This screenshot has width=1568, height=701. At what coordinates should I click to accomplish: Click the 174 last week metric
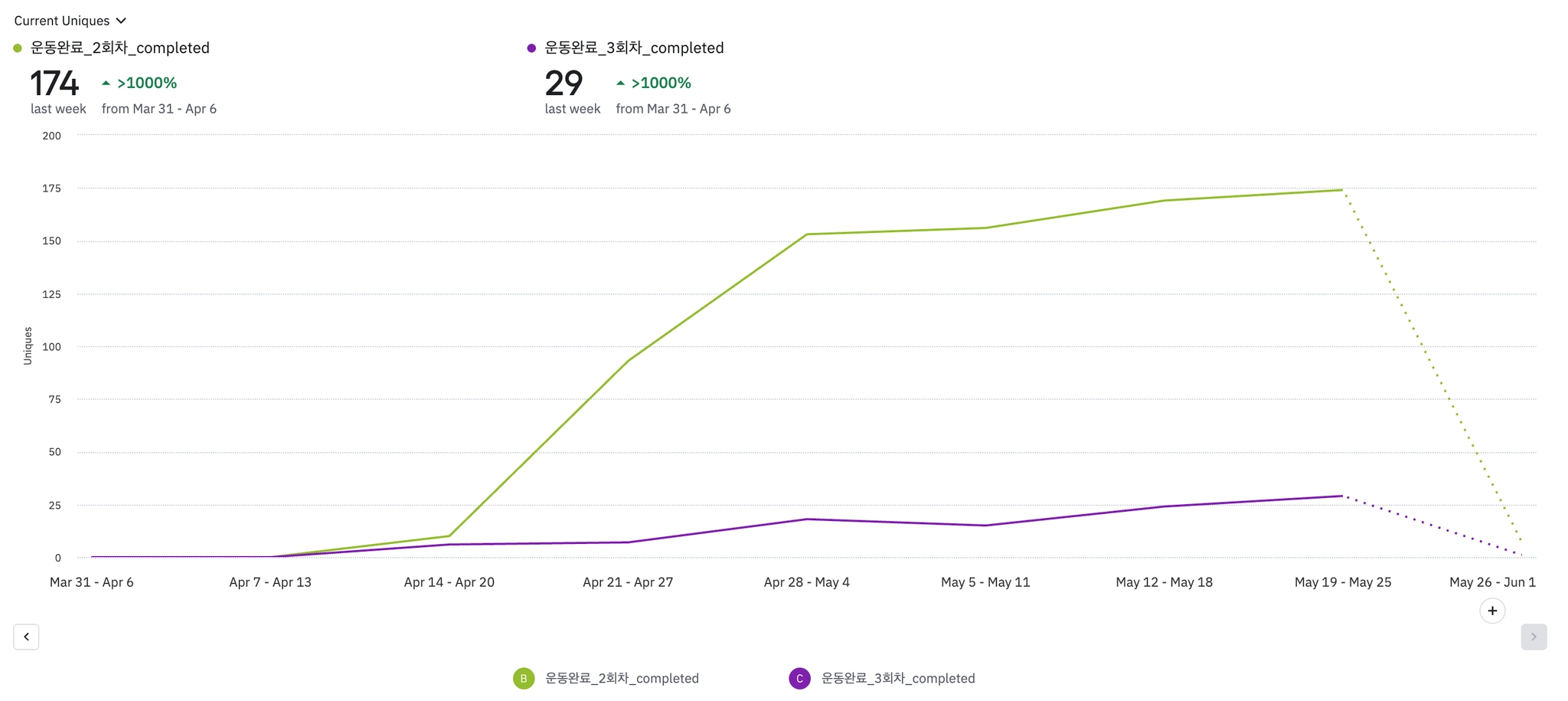coord(54,84)
